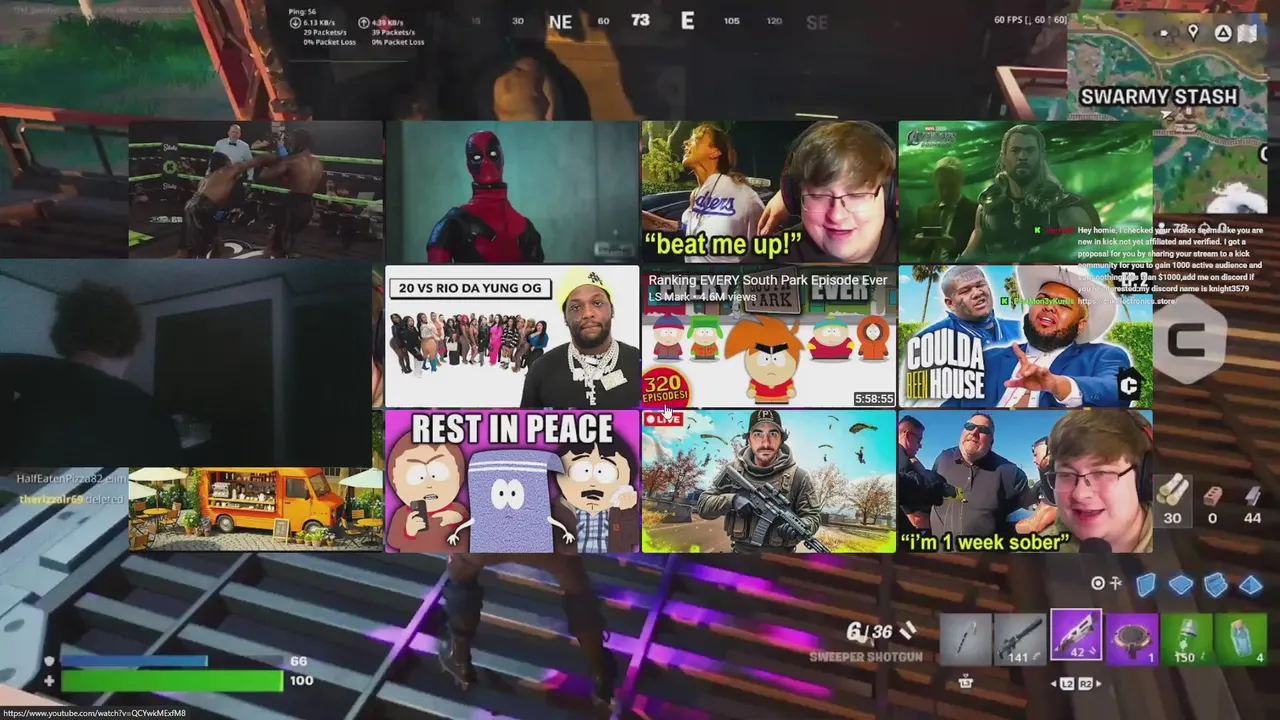Click the triangle button icon on minimap

coord(1222,33)
